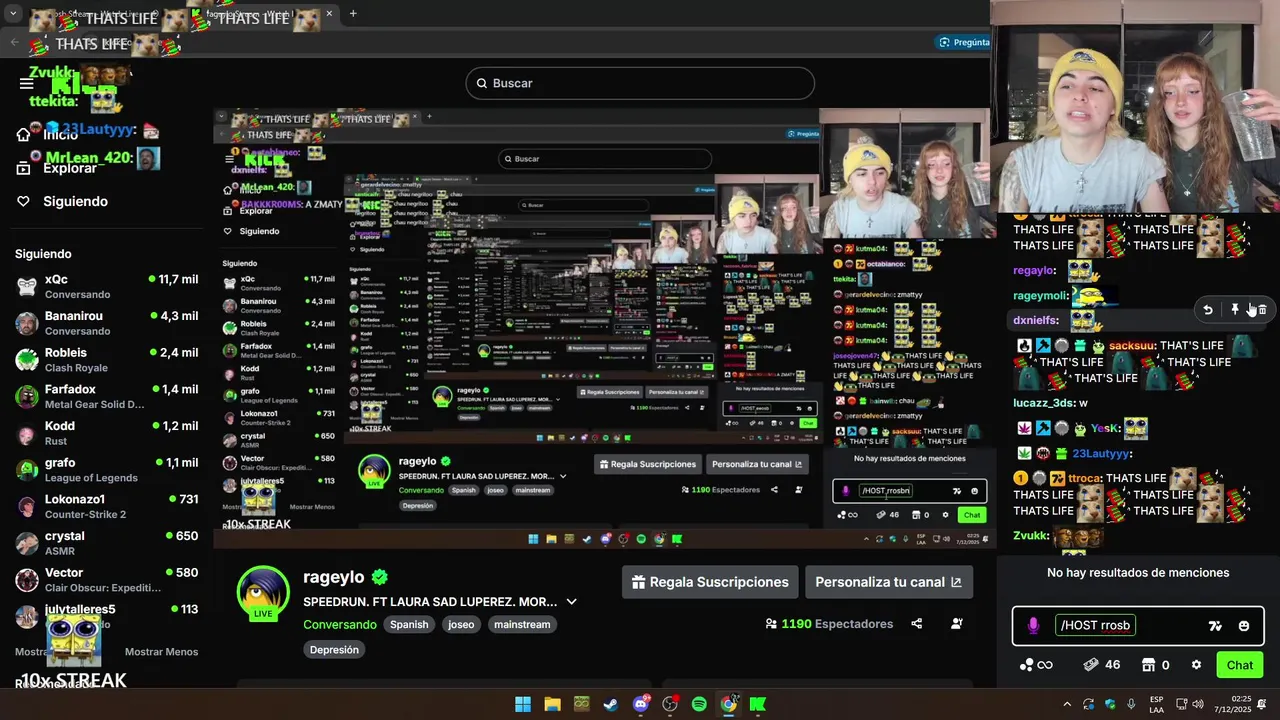Click the Pregunta button in browser toolbar

pos(964,42)
